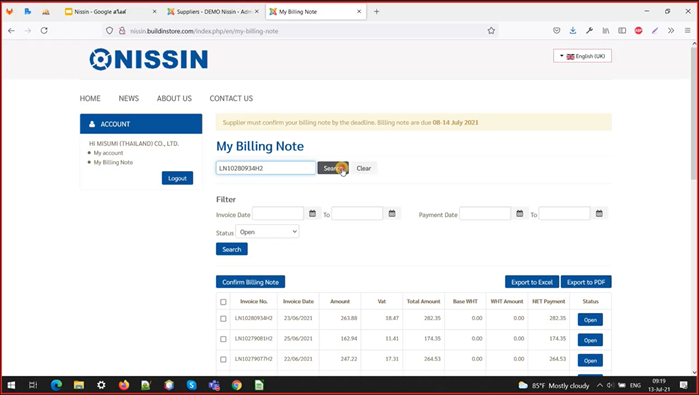This screenshot has width=699, height=395.
Task: Open Task View in the taskbar
Action: (33, 385)
